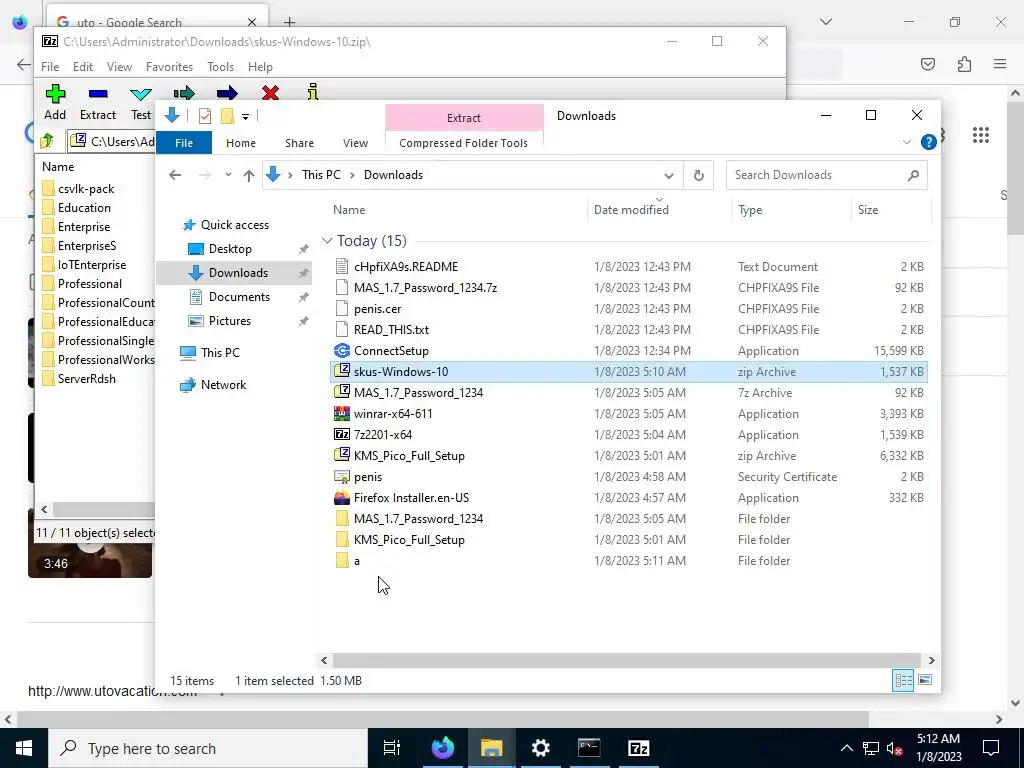Open 7-Zip Help menu
Image resolution: width=1024 pixels, height=768 pixels.
click(260, 67)
